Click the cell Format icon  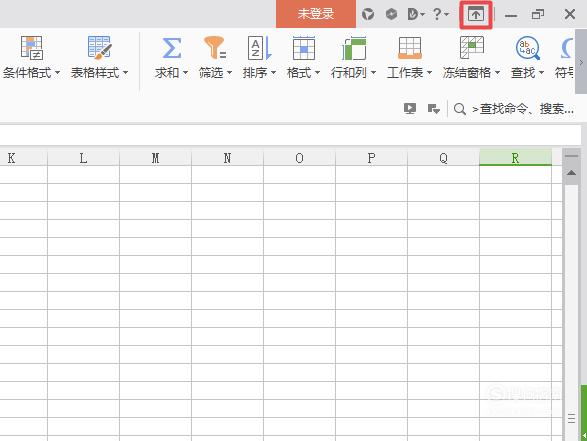[304, 48]
